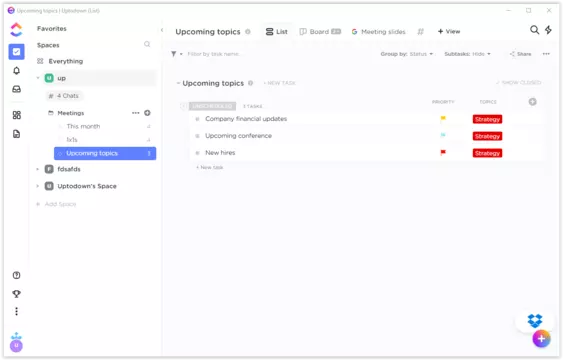
Task: Collapse the Uncategorized status group toggle
Action: point(183,106)
